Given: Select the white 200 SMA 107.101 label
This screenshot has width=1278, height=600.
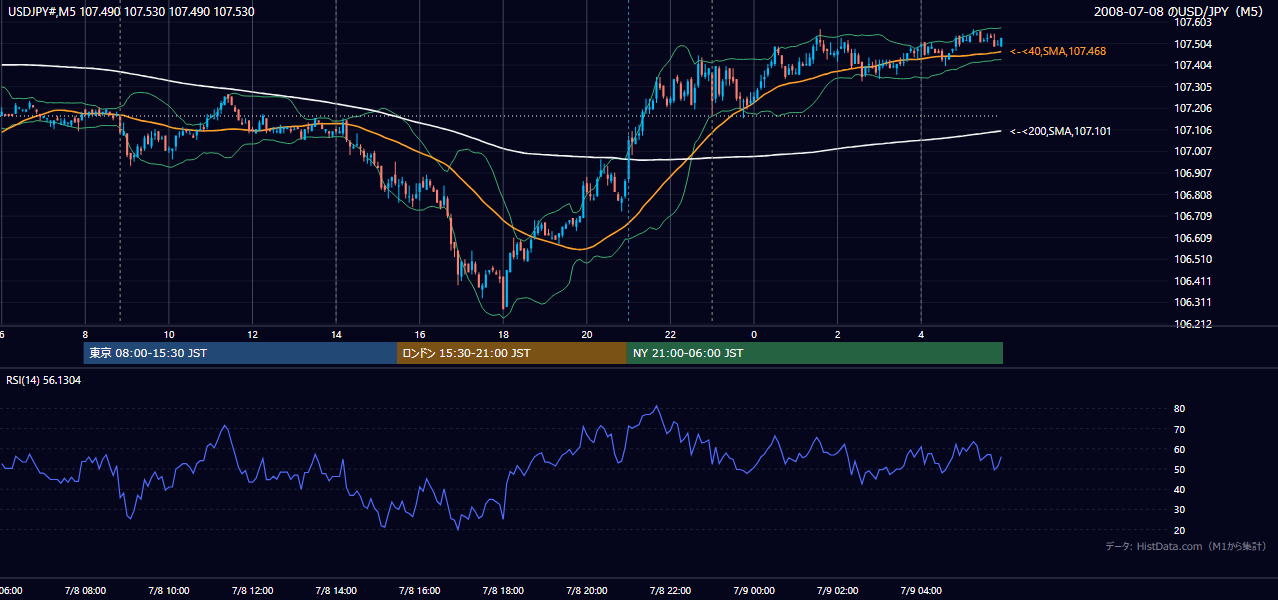Looking at the screenshot, I should (1060, 131).
